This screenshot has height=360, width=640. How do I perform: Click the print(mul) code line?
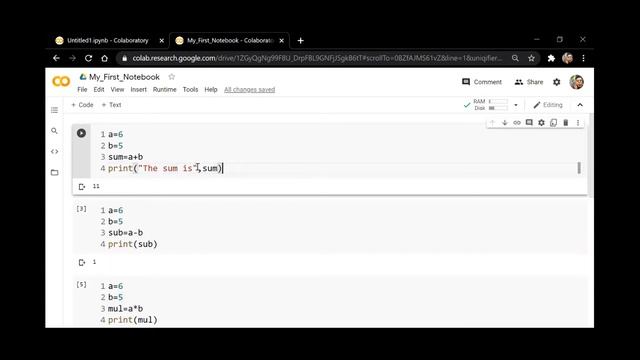tap(133, 320)
